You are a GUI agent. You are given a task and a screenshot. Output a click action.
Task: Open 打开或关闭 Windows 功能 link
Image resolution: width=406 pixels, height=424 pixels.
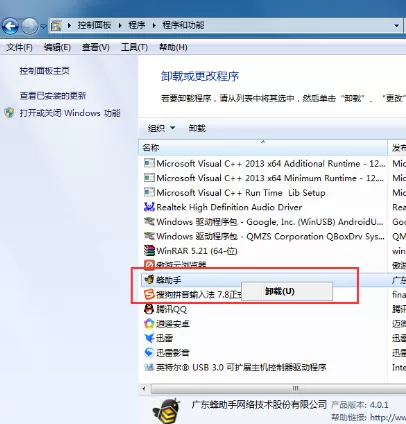70,113
